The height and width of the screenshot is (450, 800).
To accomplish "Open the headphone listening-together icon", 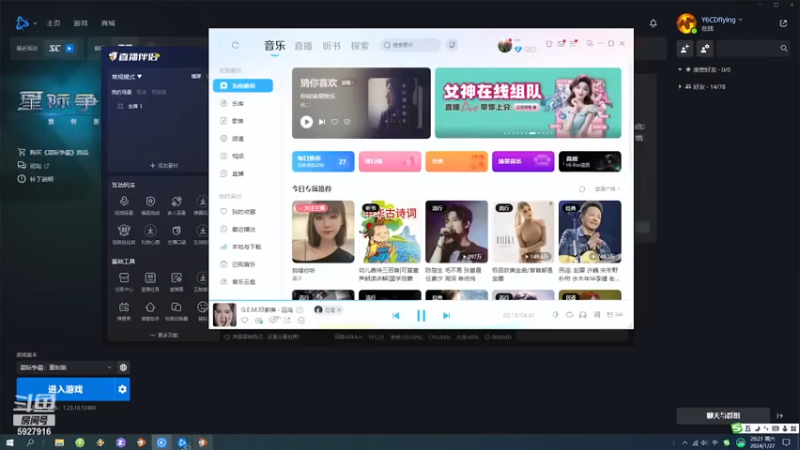I will click(x=583, y=315).
